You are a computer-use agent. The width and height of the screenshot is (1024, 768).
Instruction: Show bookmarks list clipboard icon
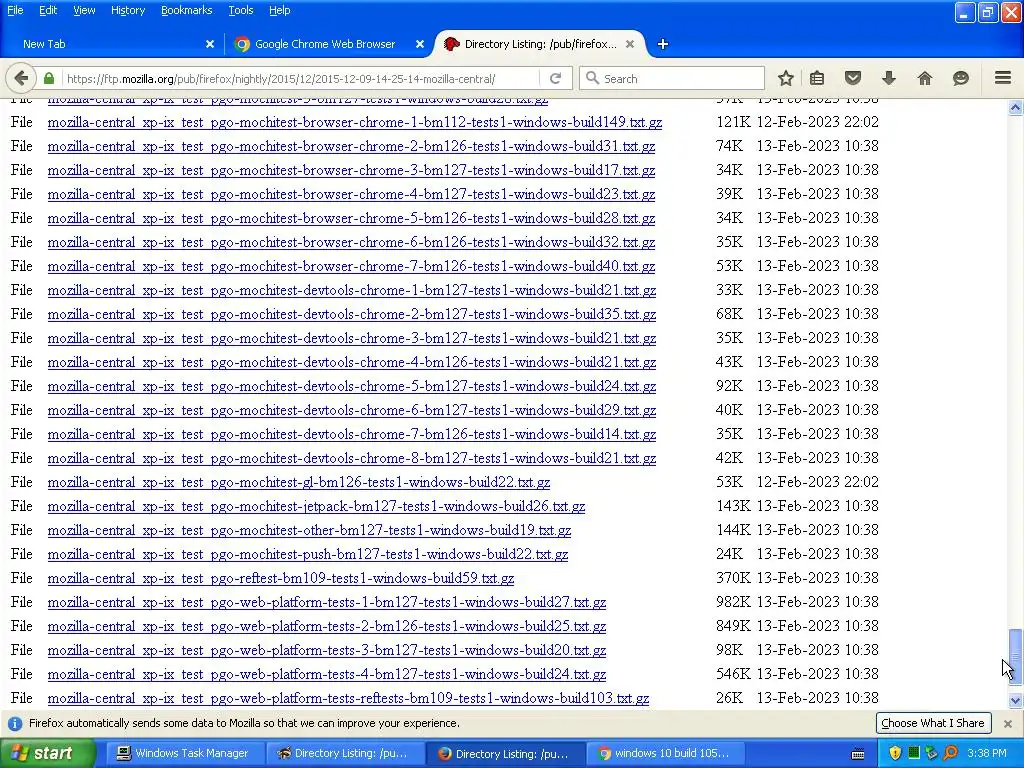point(817,78)
